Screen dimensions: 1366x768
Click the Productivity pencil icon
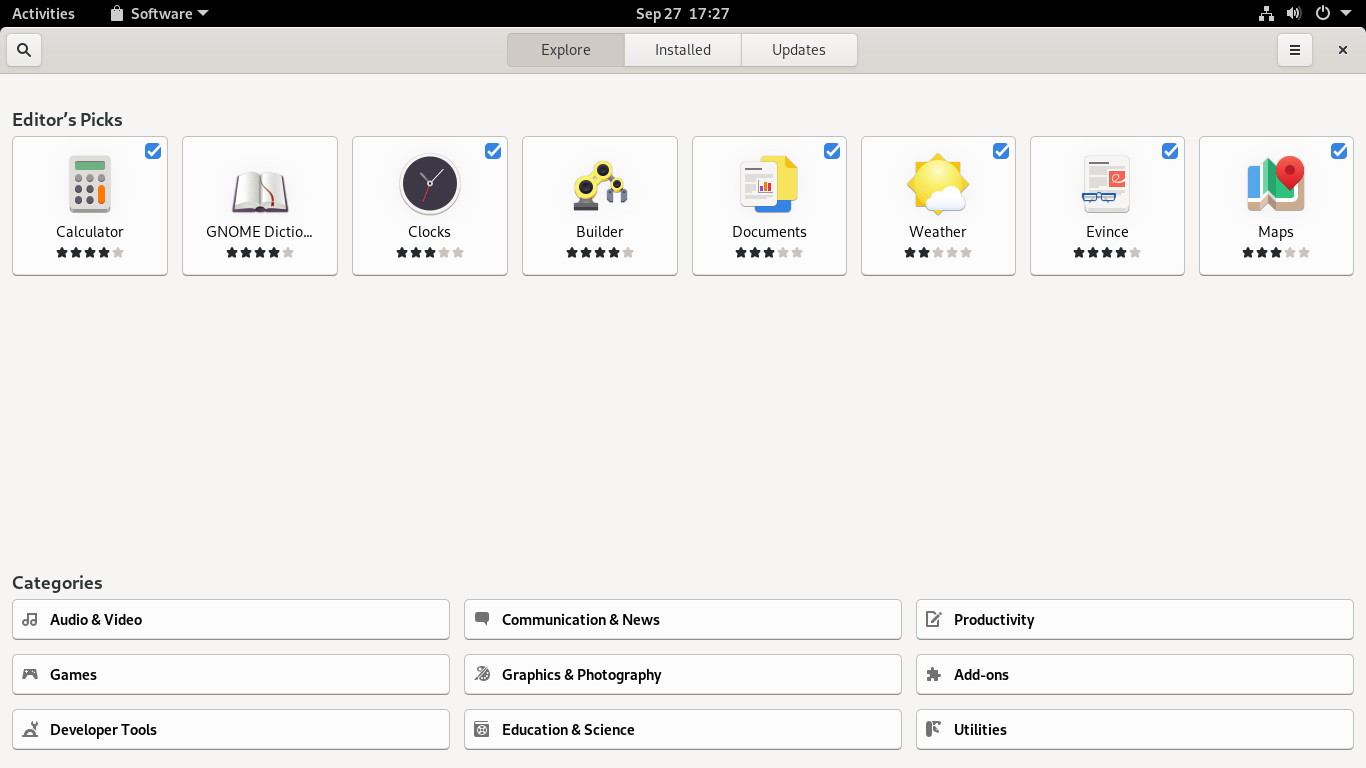(x=934, y=620)
